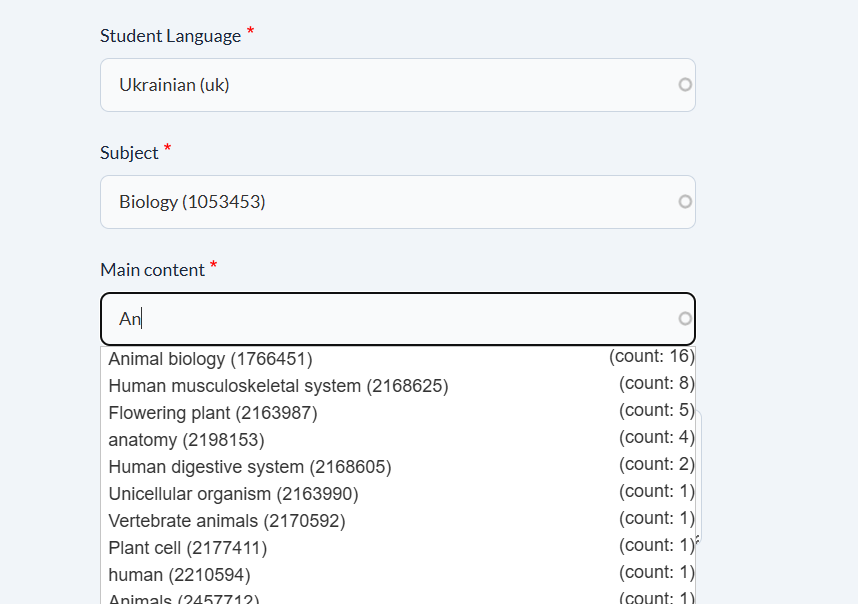Choose Plant cell (2177411) suggestion
The width and height of the screenshot is (858, 604).
pyautogui.click(x=188, y=548)
